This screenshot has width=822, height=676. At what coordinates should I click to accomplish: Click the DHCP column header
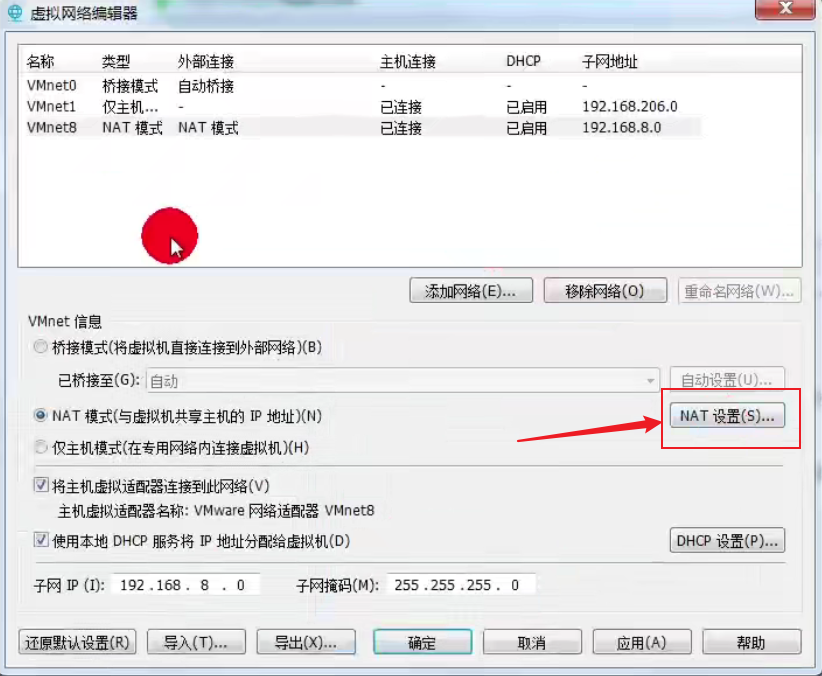coord(523,61)
